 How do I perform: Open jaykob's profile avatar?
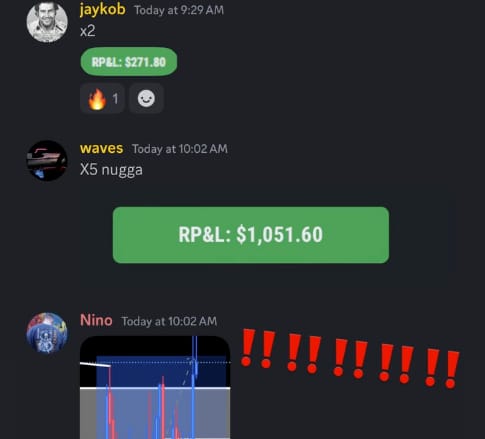tap(47, 21)
